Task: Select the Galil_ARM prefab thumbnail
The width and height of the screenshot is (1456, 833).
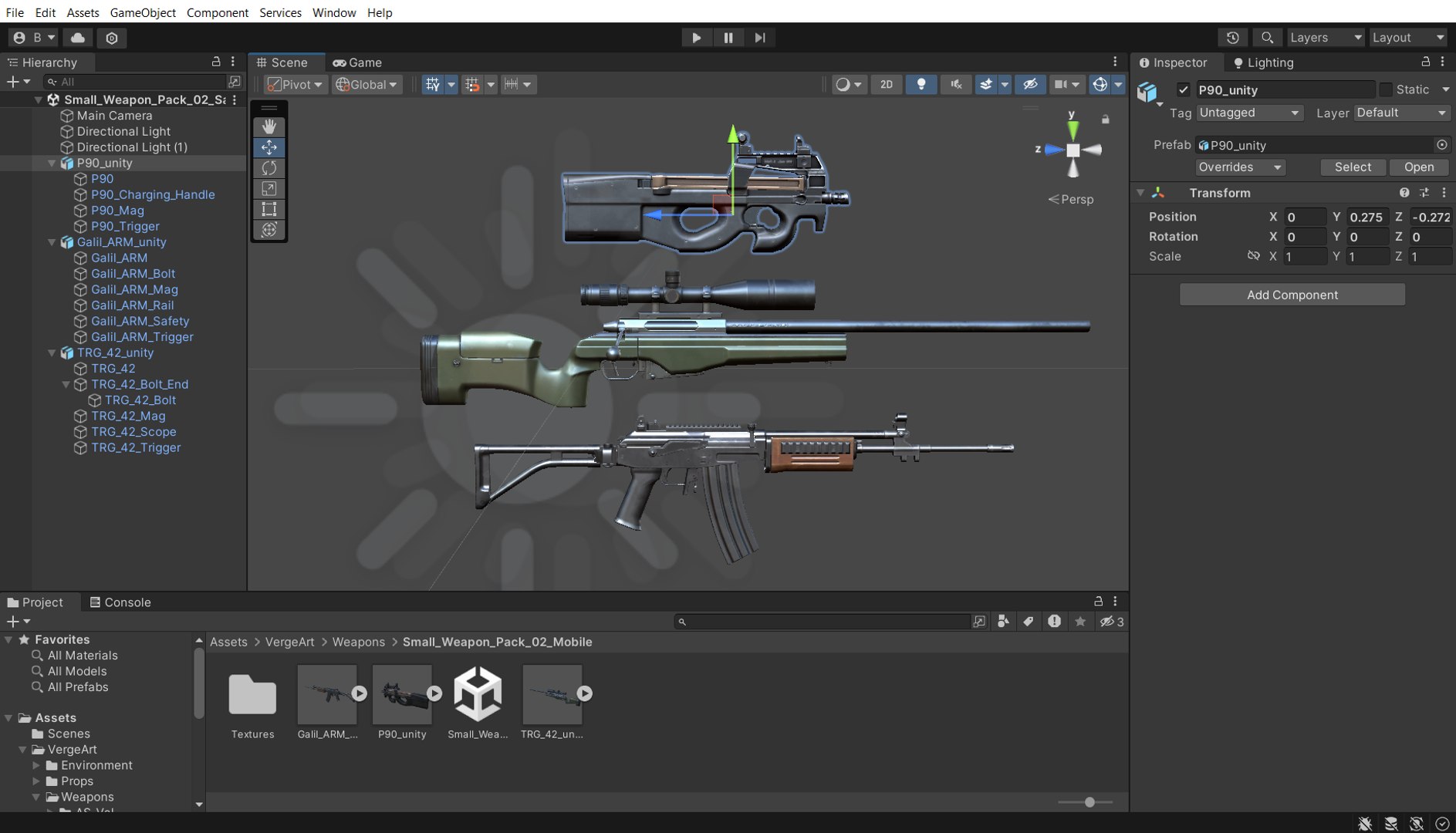Action: click(327, 694)
